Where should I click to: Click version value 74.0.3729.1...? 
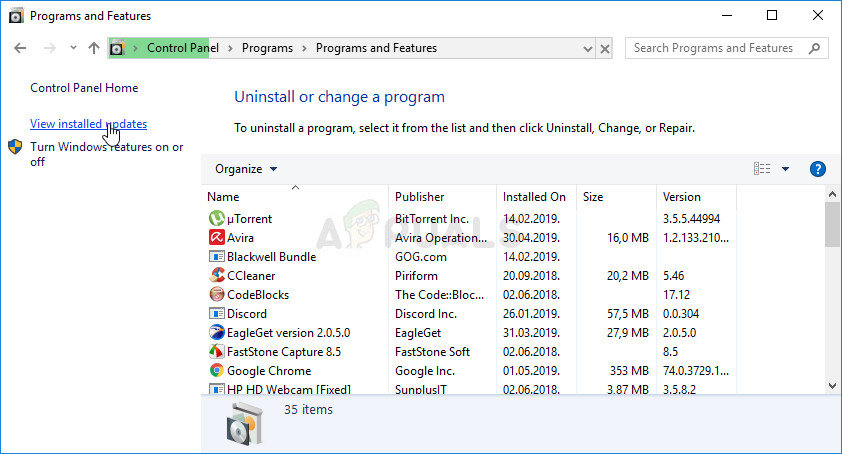tap(695, 371)
